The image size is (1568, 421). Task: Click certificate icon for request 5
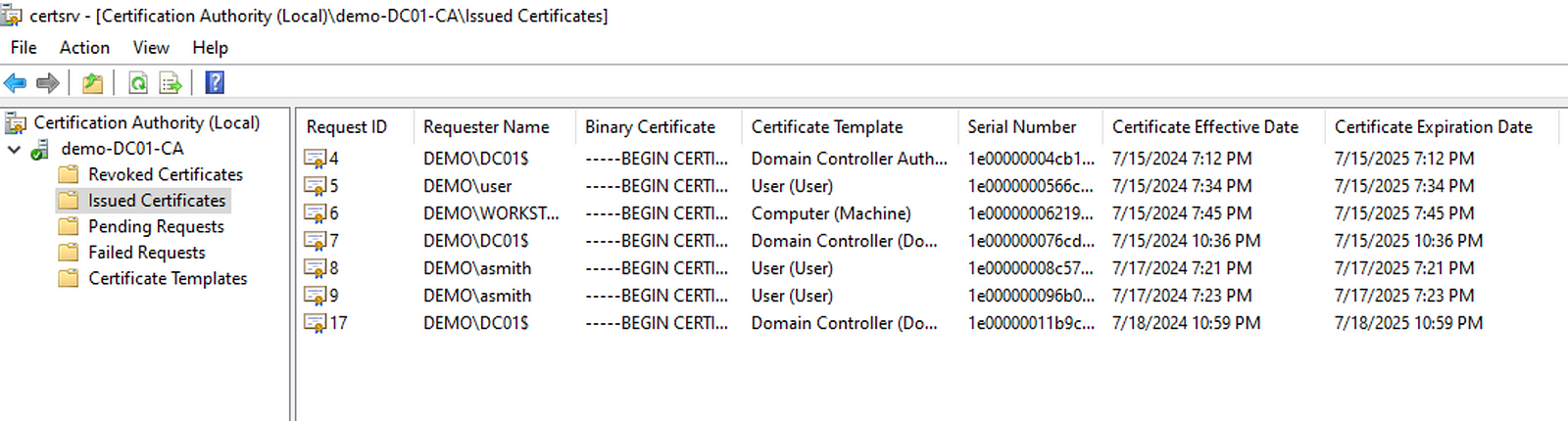pos(316,186)
